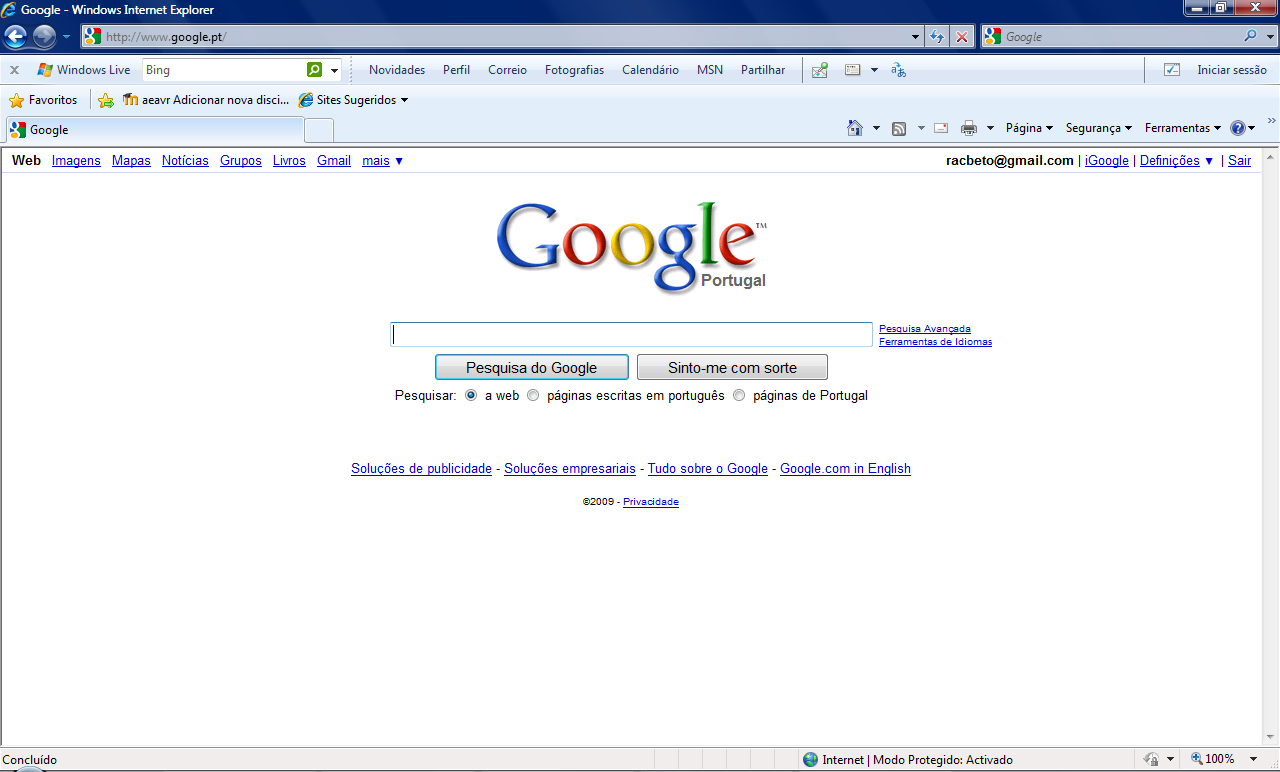Click Correio in the Windows Live toolbar

tap(507, 70)
